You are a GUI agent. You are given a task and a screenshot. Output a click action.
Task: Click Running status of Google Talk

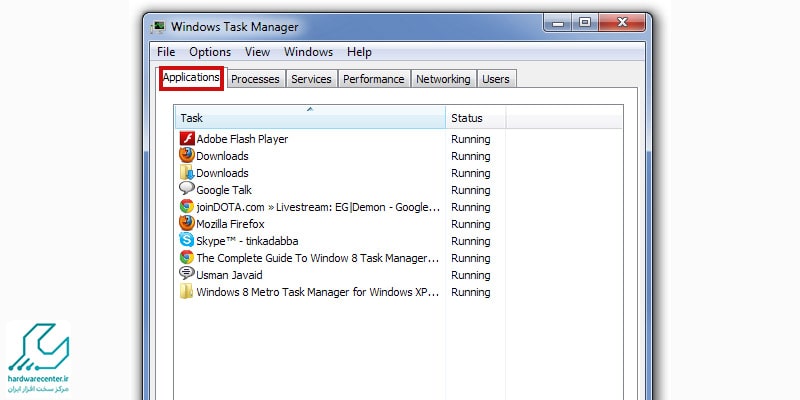pos(470,190)
